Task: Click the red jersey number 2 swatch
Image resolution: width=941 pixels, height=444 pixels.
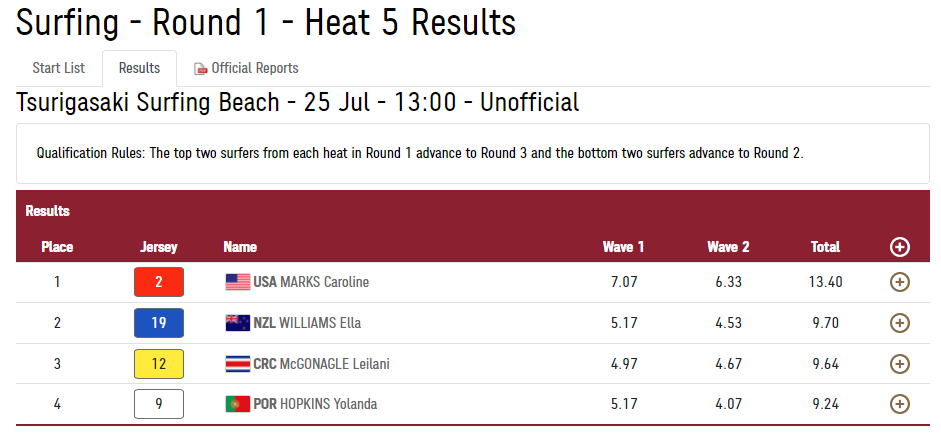Action: point(159,282)
